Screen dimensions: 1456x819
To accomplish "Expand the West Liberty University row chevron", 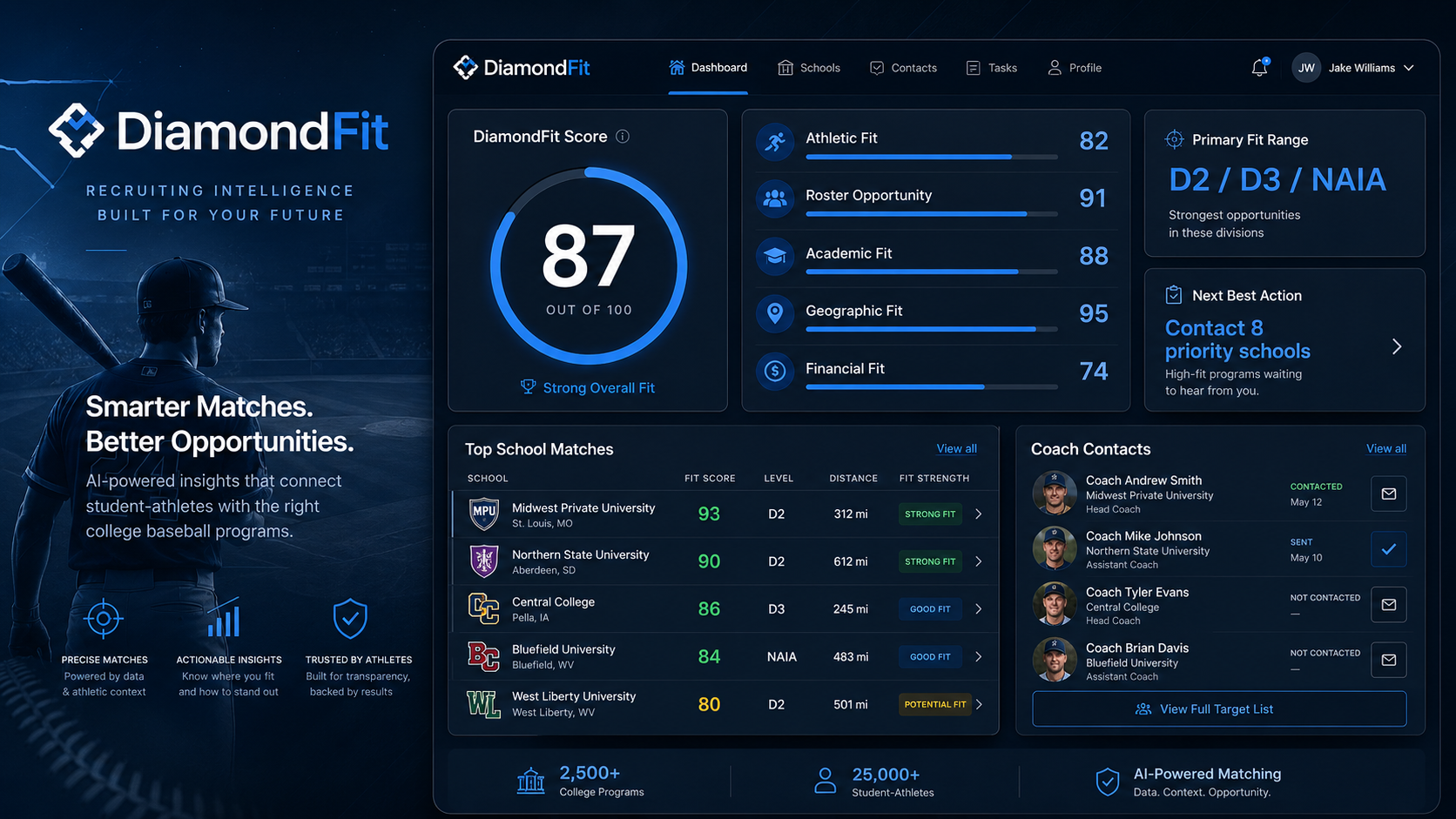I will [979, 704].
